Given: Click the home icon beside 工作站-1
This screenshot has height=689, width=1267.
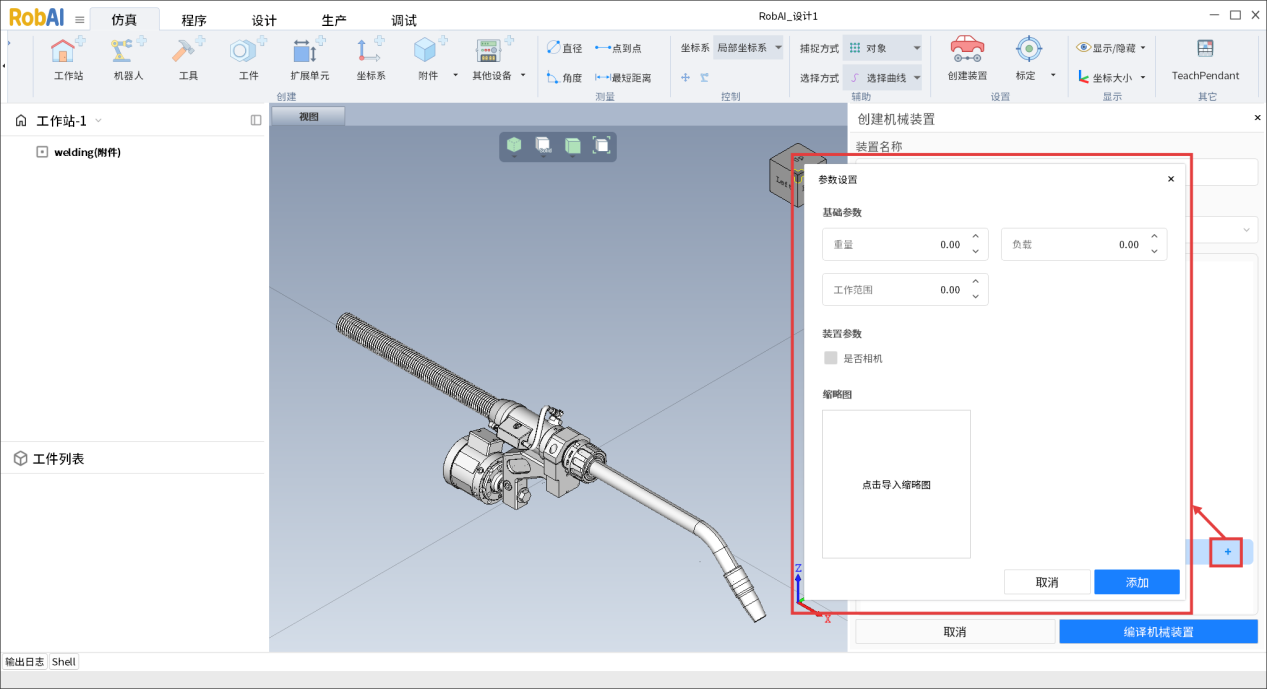Looking at the screenshot, I should coord(21,121).
